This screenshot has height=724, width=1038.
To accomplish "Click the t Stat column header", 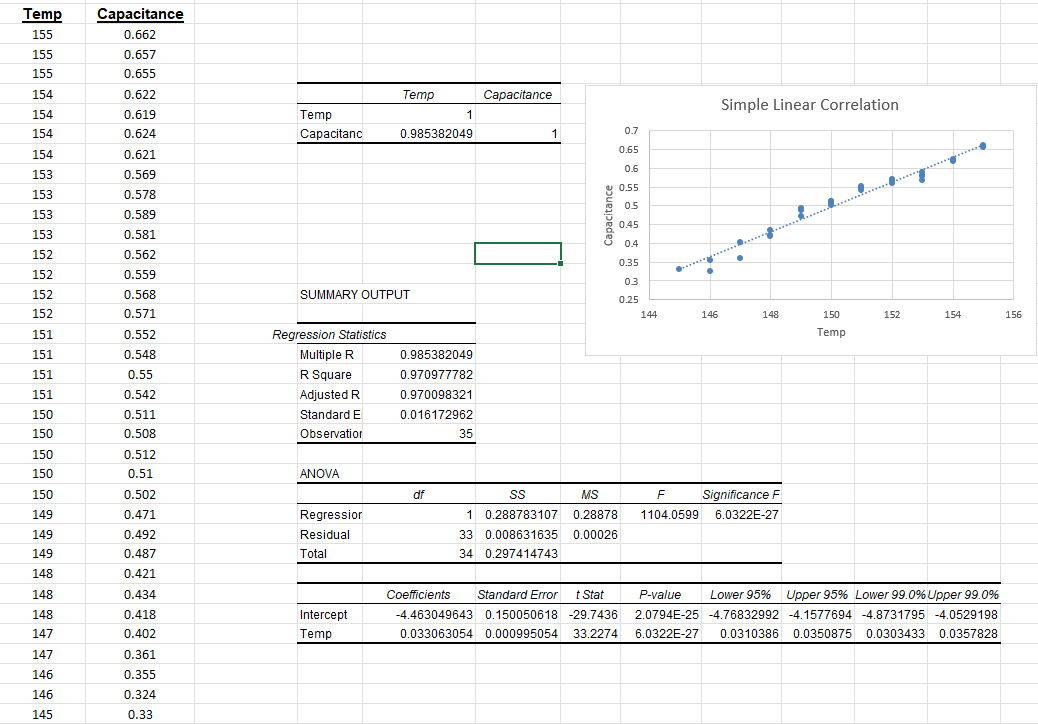I will [x=590, y=594].
